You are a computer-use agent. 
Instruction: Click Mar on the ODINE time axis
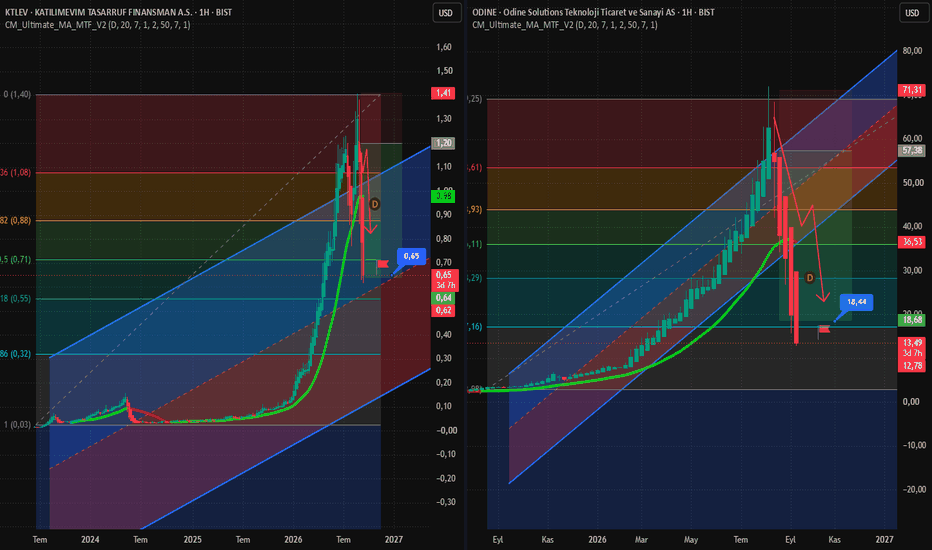(641, 540)
